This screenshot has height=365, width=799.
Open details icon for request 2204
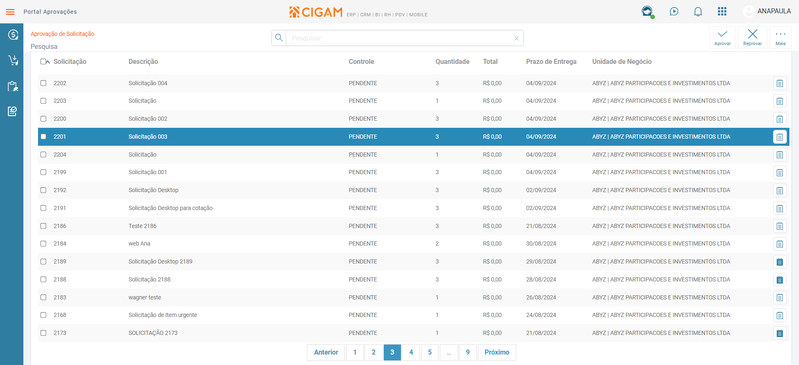click(779, 155)
